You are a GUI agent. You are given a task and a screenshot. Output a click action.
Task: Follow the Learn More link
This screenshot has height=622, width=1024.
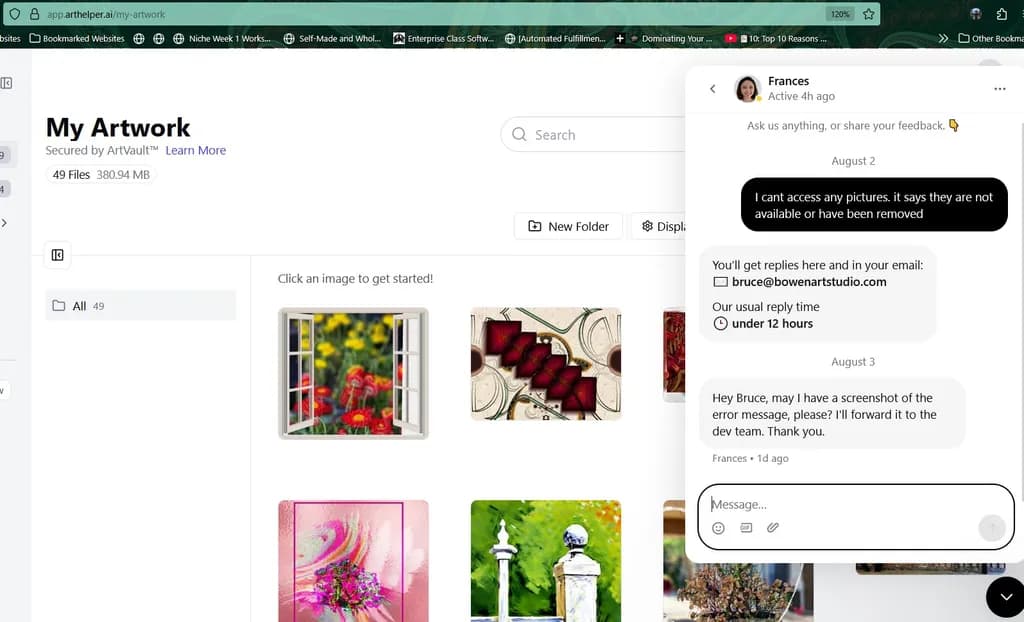coord(195,150)
